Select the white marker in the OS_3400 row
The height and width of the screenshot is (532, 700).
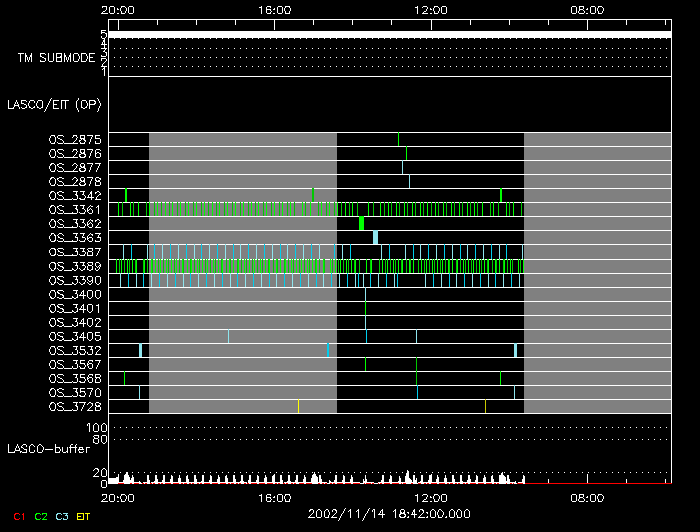pyautogui.click(x=365, y=294)
